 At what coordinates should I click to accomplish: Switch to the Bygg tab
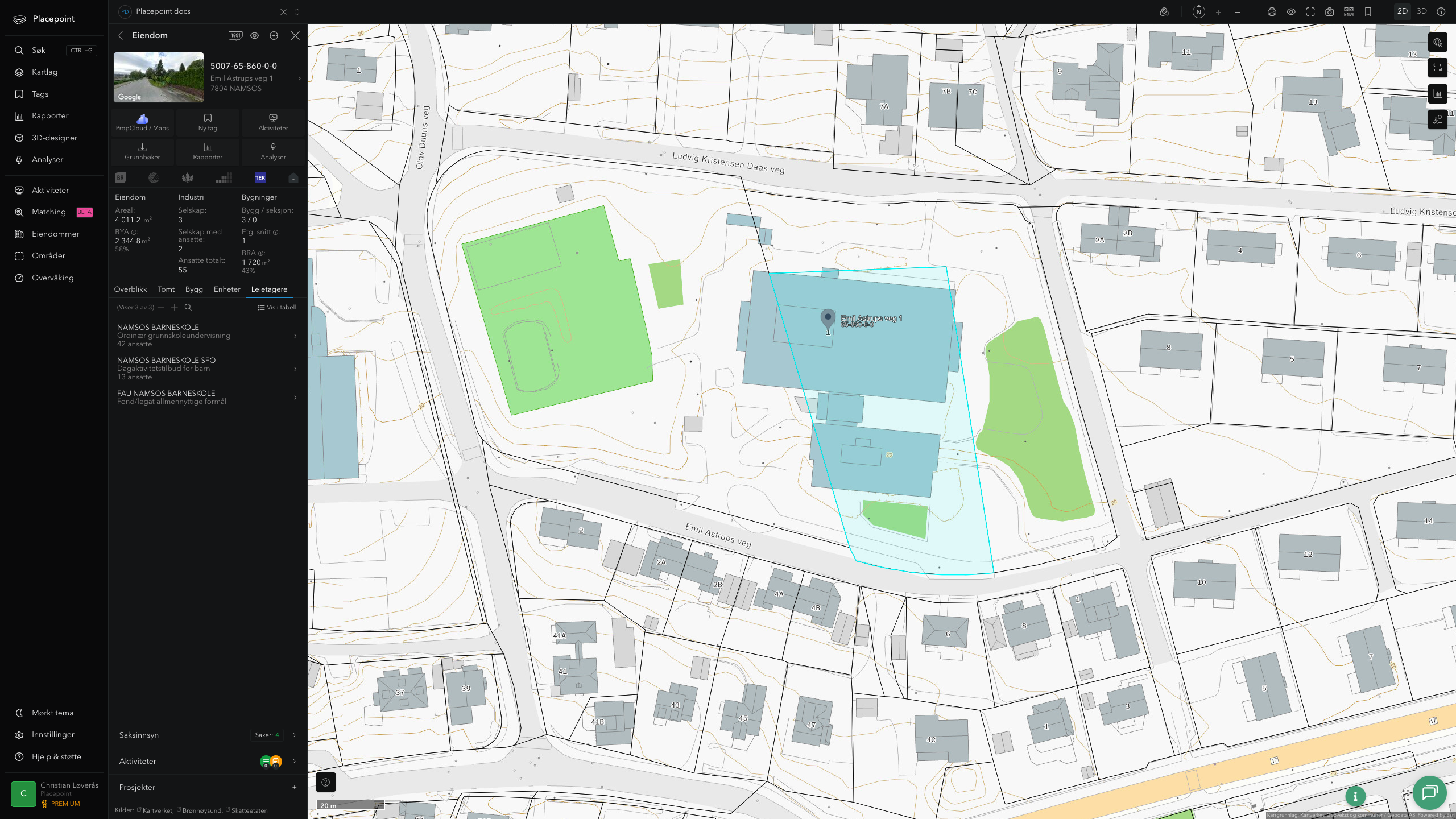(x=194, y=289)
